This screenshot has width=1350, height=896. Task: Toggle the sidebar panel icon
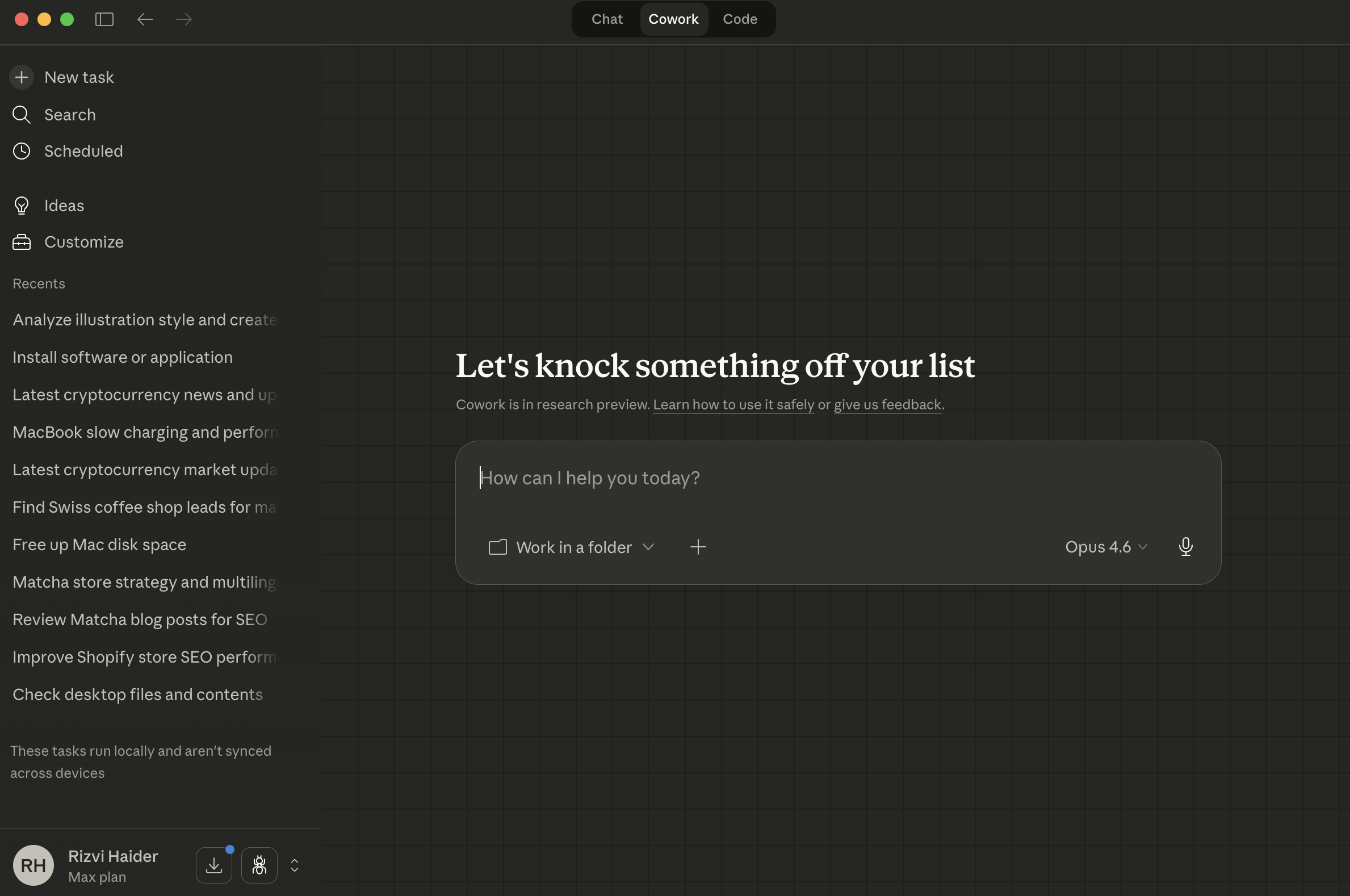pos(104,19)
